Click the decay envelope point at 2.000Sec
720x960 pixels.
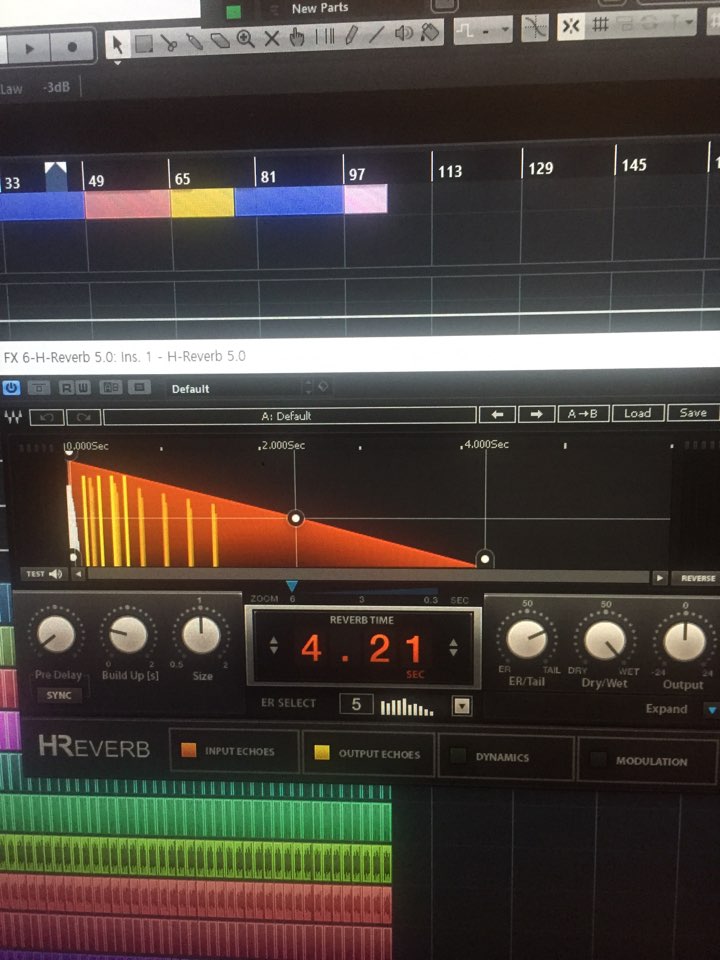click(296, 519)
